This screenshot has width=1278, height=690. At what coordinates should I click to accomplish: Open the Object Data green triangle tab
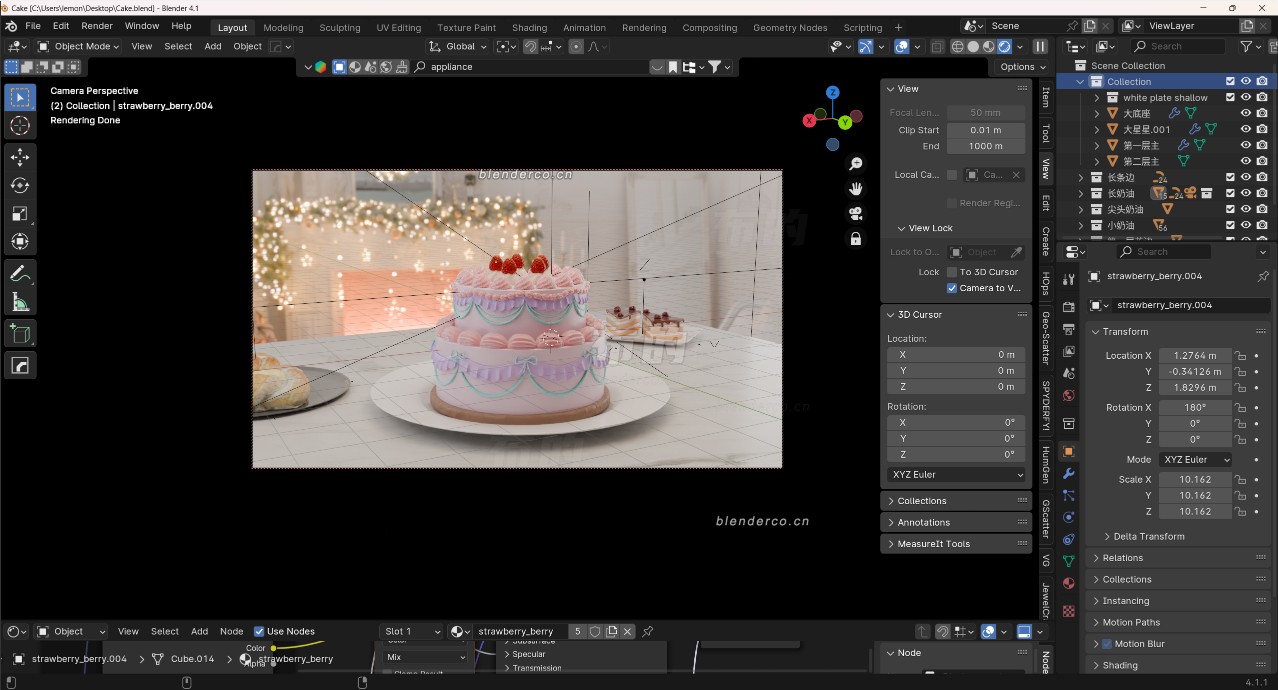1069,561
